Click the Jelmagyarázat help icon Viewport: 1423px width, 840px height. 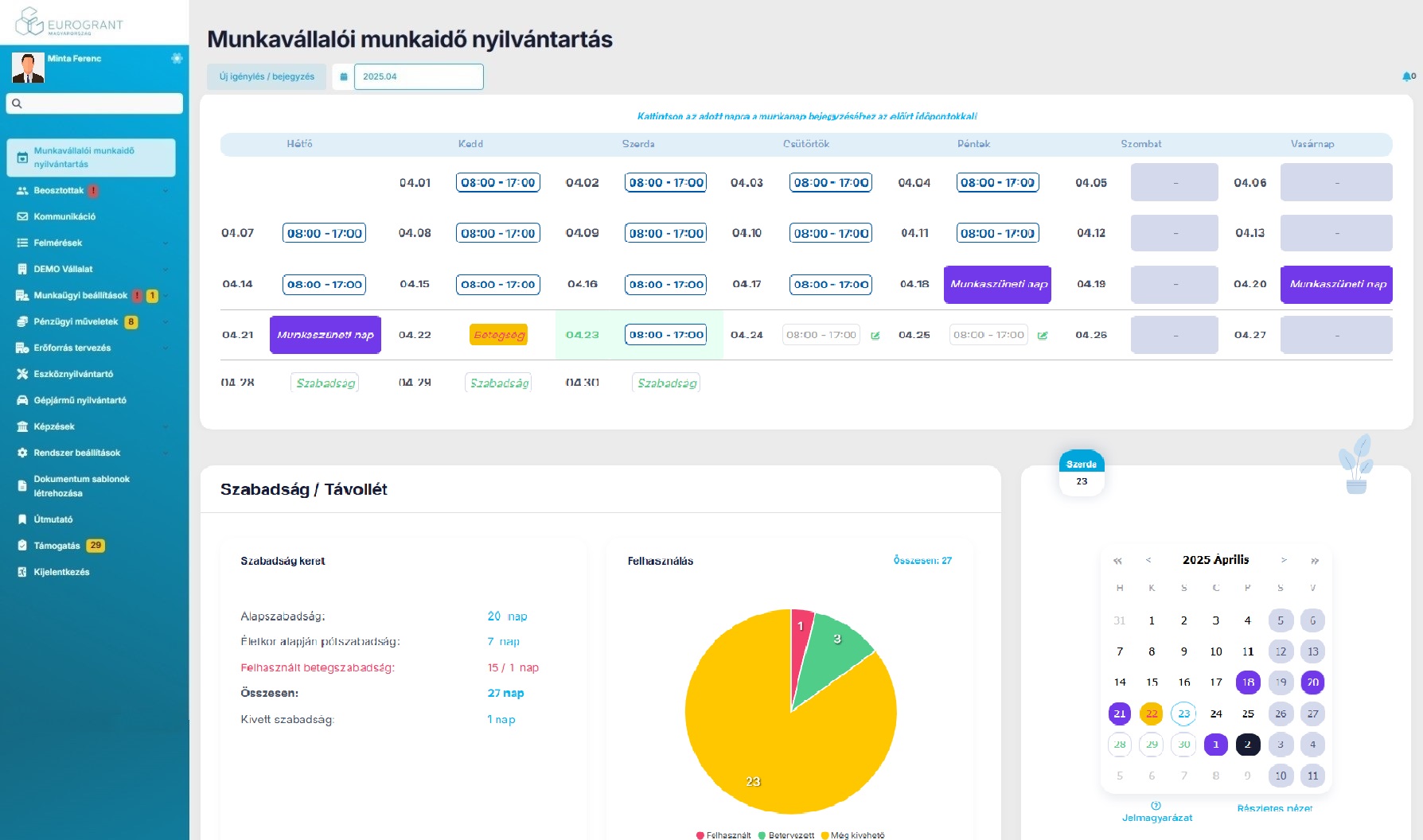point(1156,806)
